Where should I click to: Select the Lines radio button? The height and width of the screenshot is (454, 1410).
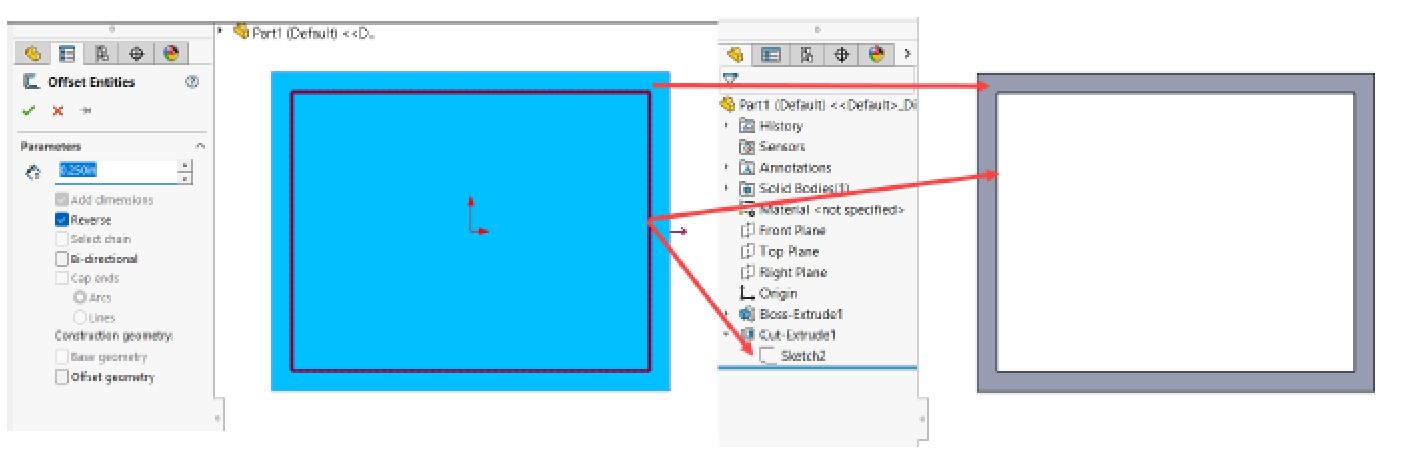(80, 317)
